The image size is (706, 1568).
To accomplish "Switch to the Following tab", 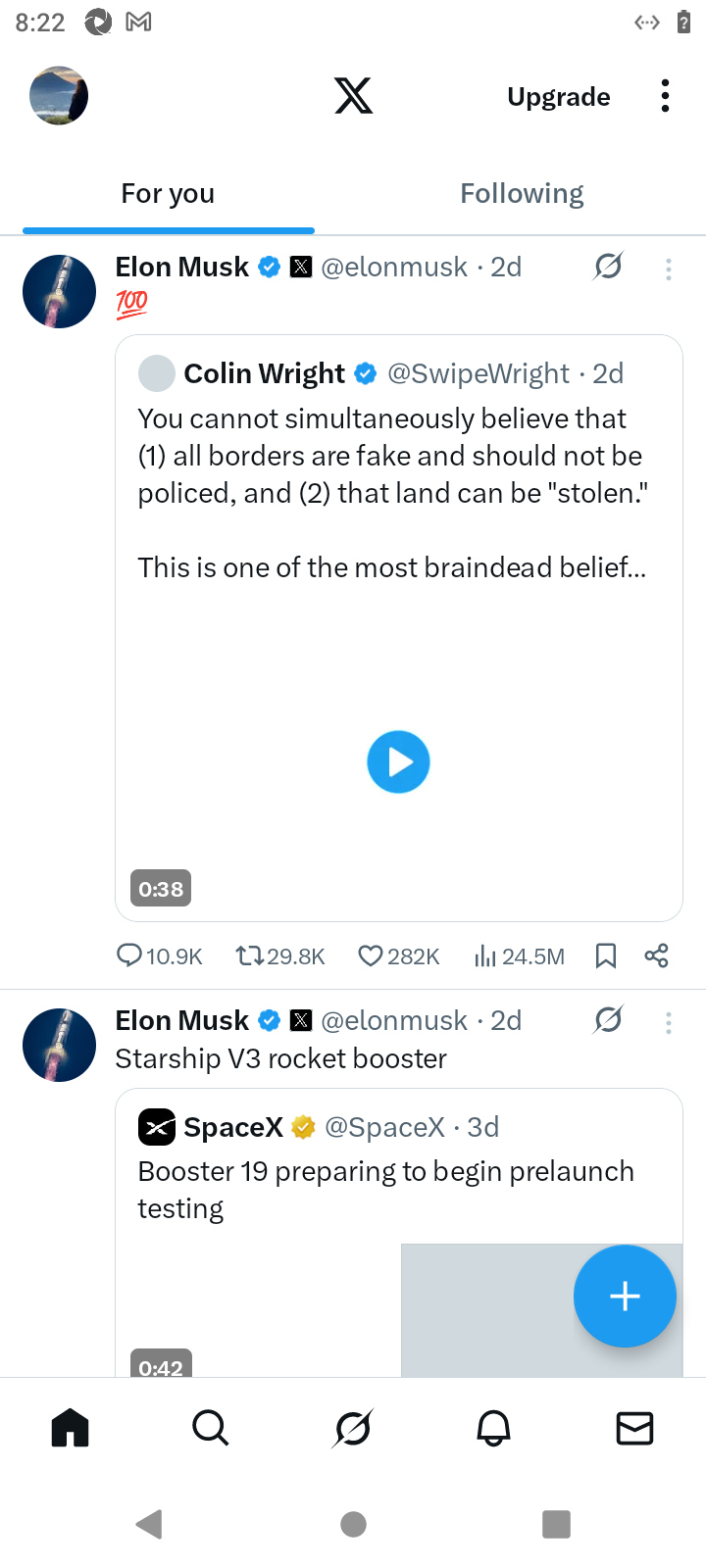I will point(522,194).
